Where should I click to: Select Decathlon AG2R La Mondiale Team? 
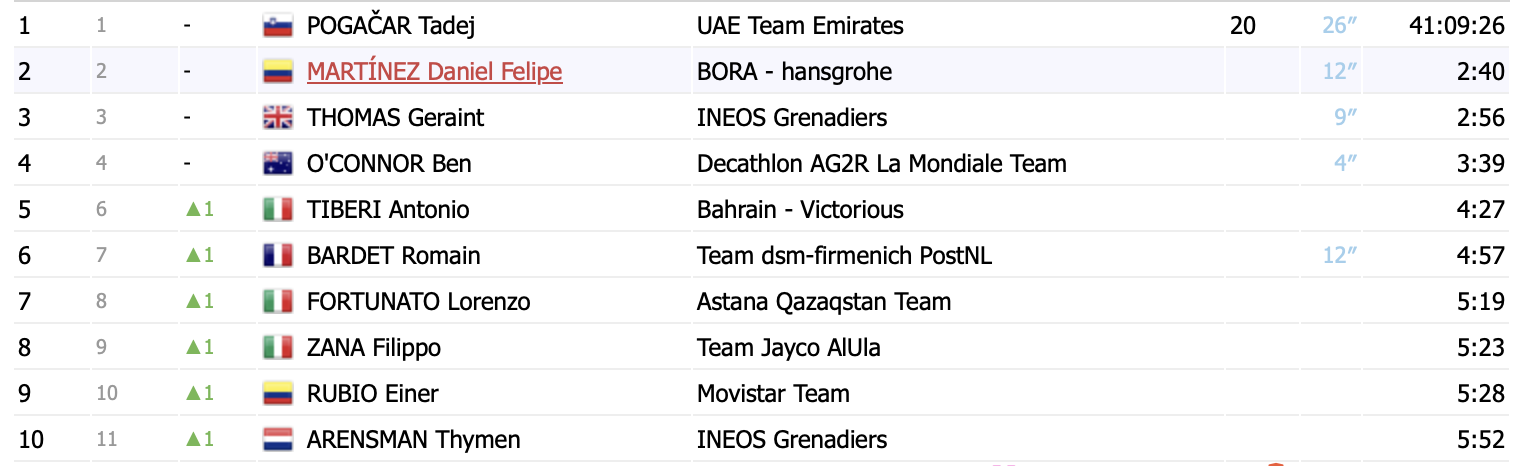pyautogui.click(x=882, y=164)
